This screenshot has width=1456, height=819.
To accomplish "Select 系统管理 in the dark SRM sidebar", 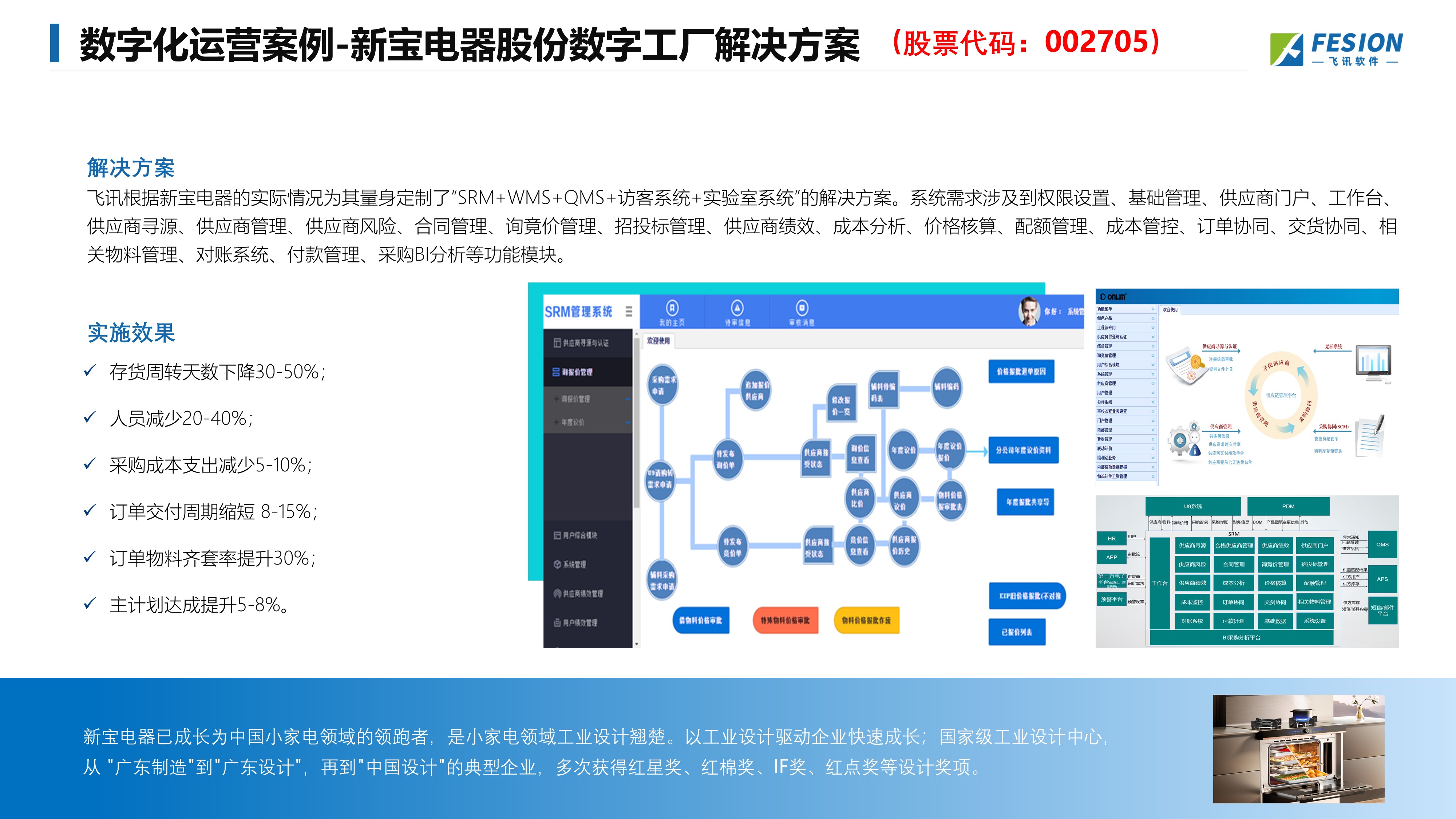I will [588, 564].
